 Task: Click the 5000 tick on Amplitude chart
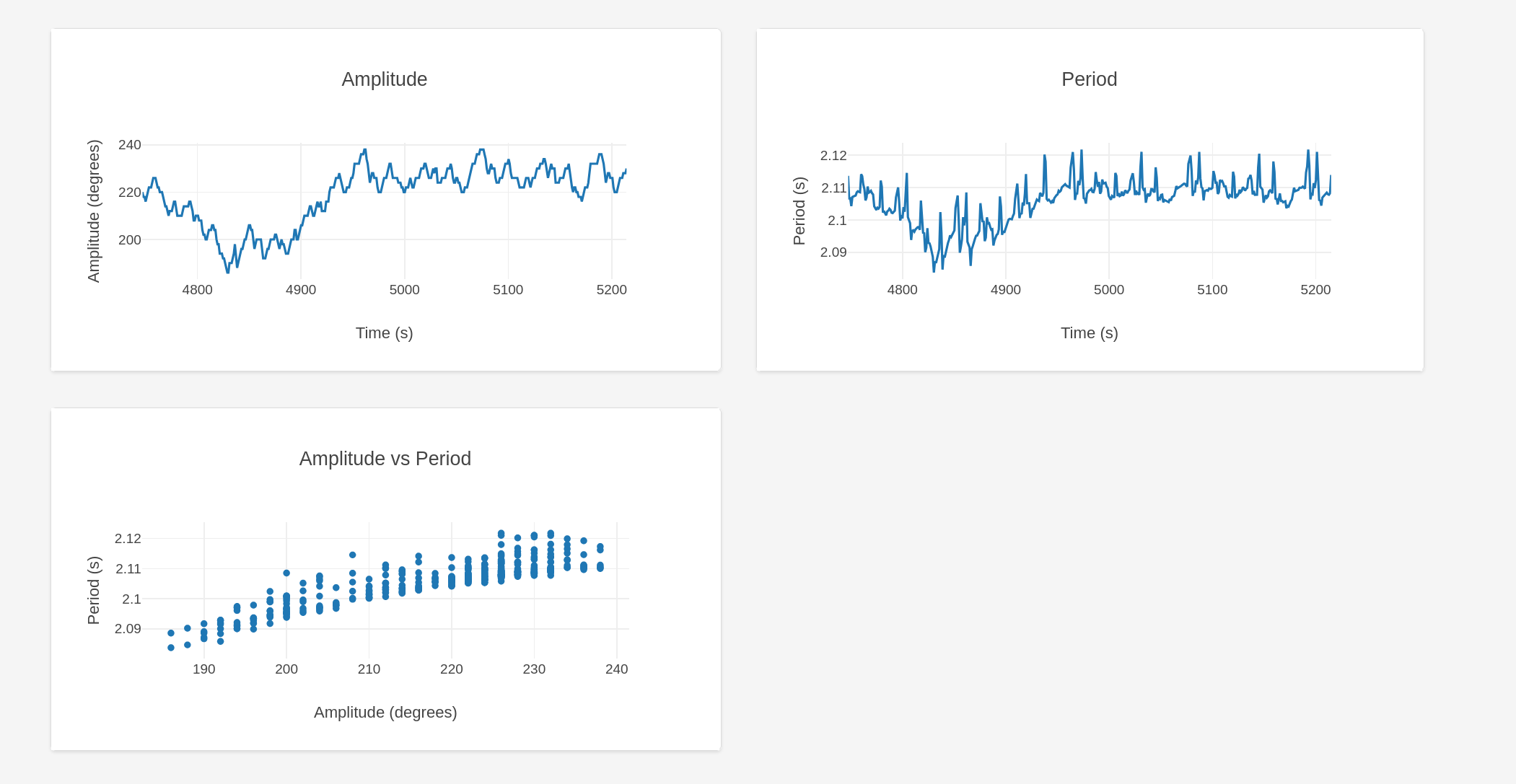click(x=404, y=290)
